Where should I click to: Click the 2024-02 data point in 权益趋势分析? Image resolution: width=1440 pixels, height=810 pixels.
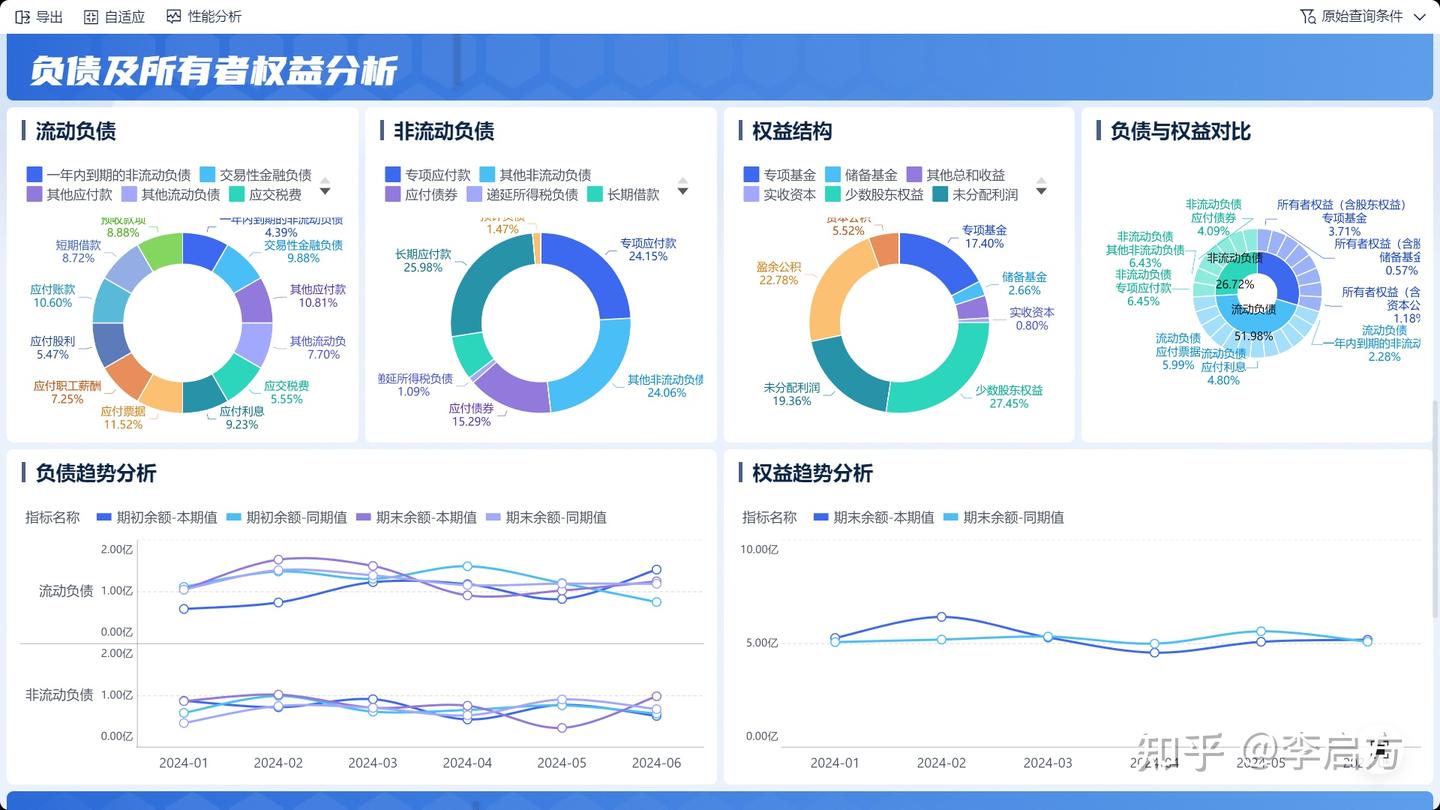click(x=940, y=617)
